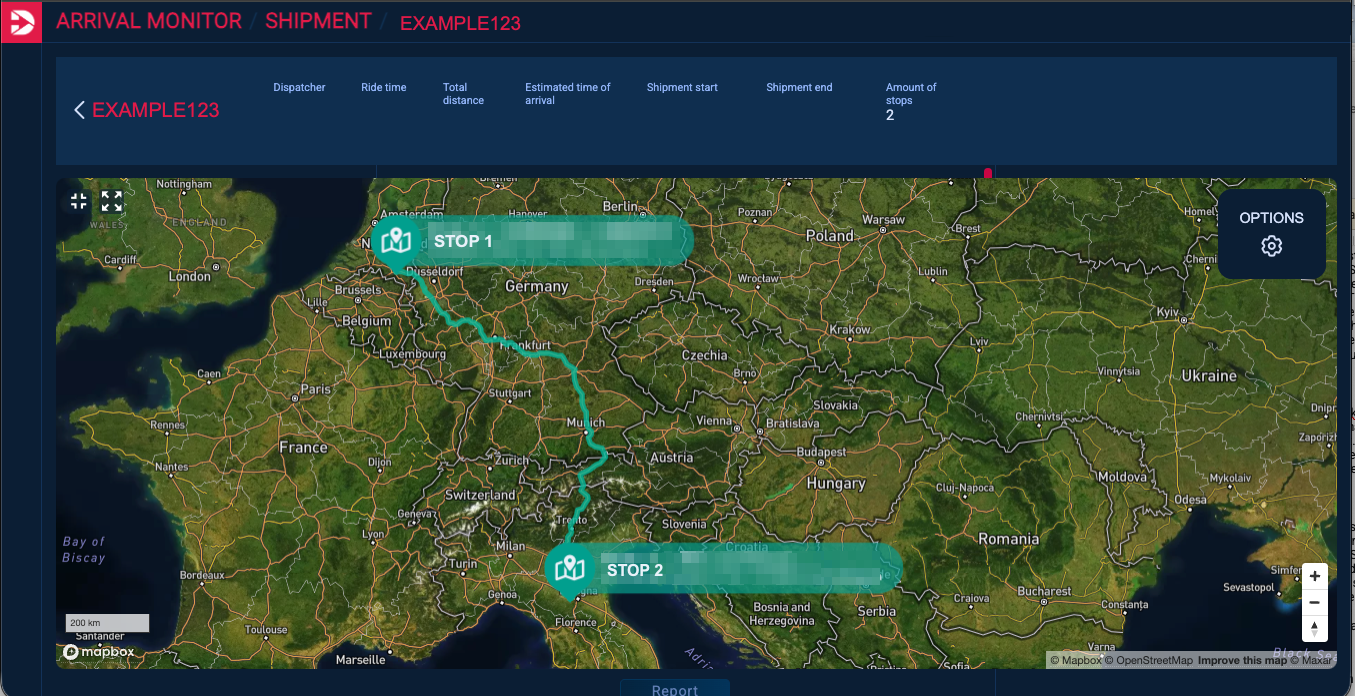
Task: Open the Improve this map link
Action: tap(1244, 659)
